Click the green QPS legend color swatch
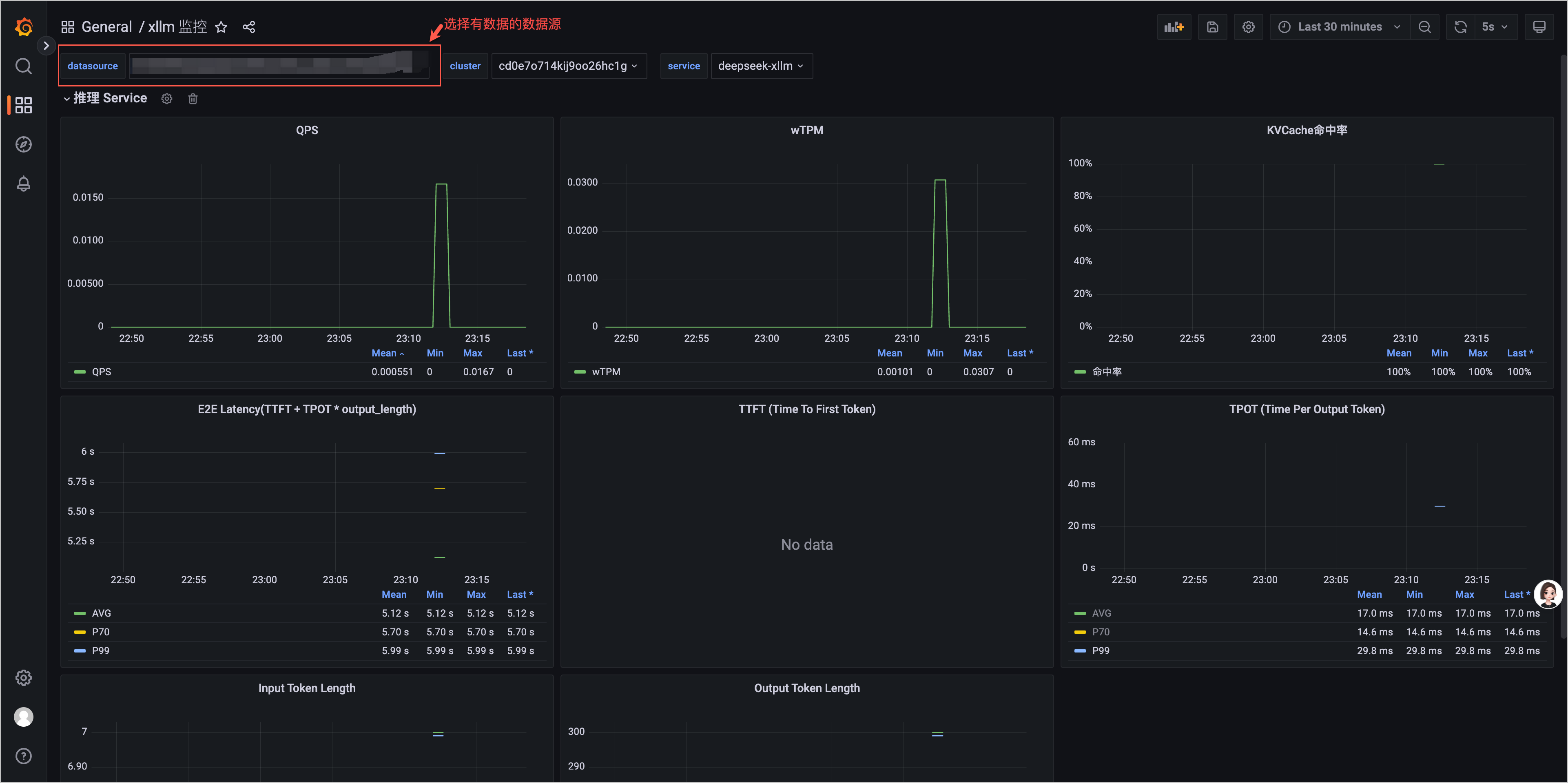 (x=80, y=372)
